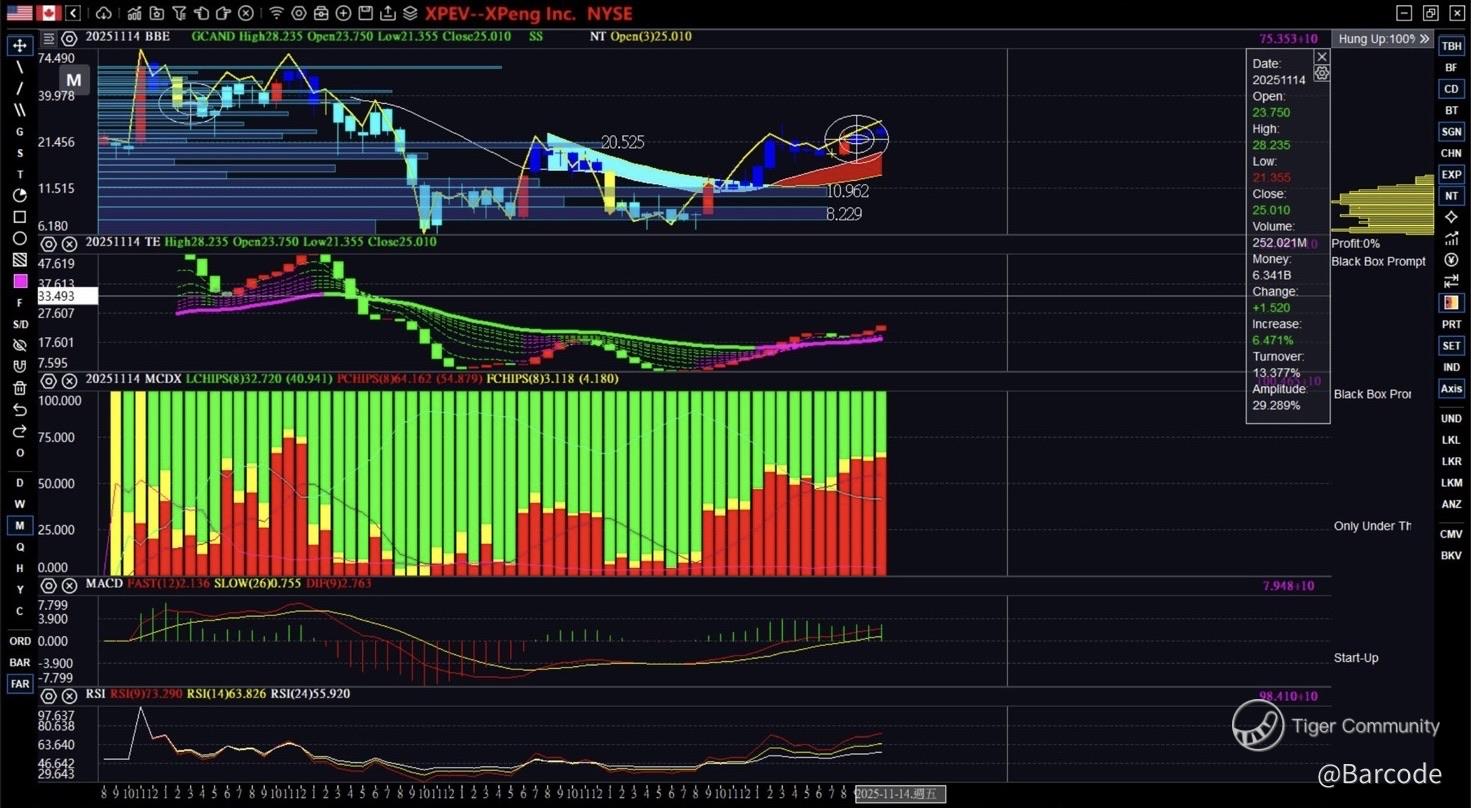1471x808 pixels.
Task: Click the yen currency icon in right sidebar
Action: pos(1451,260)
